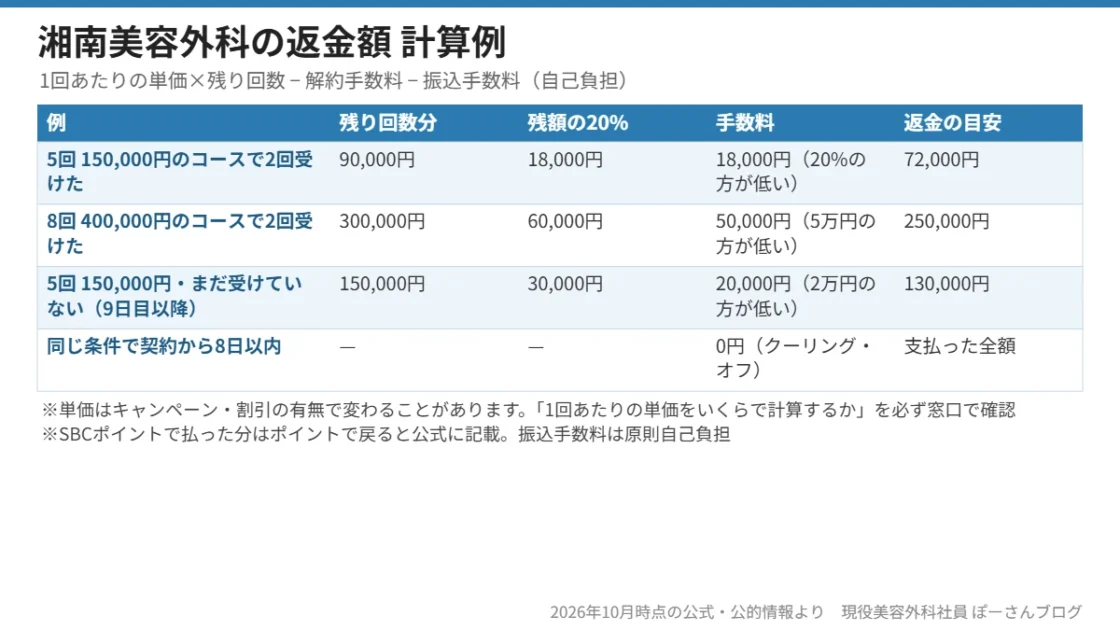Image resolution: width=1120 pixels, height=630 pixels.
Task: Click the fee cell 20,000円（2万円の方が低い）
Action: tap(795, 296)
